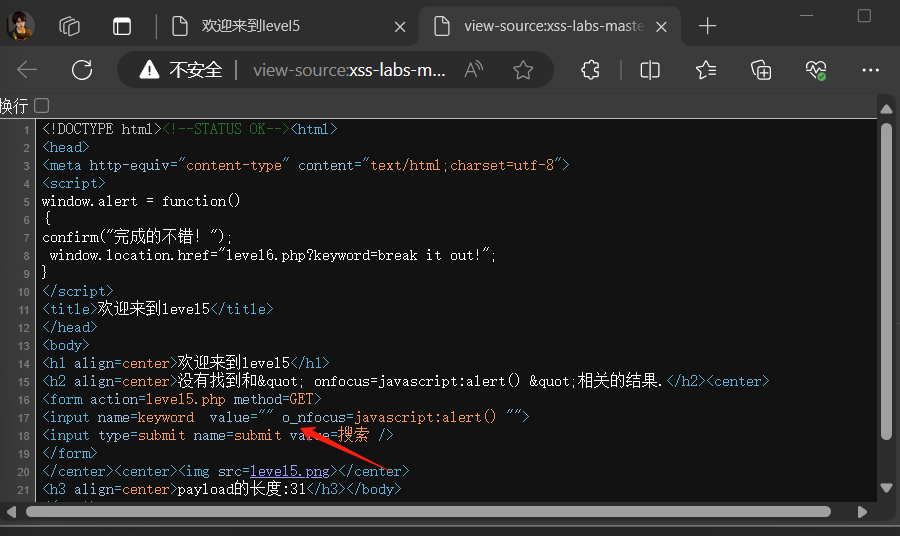
Task: Close the 欢迎来到level5 tab
Action: click(x=400, y=27)
